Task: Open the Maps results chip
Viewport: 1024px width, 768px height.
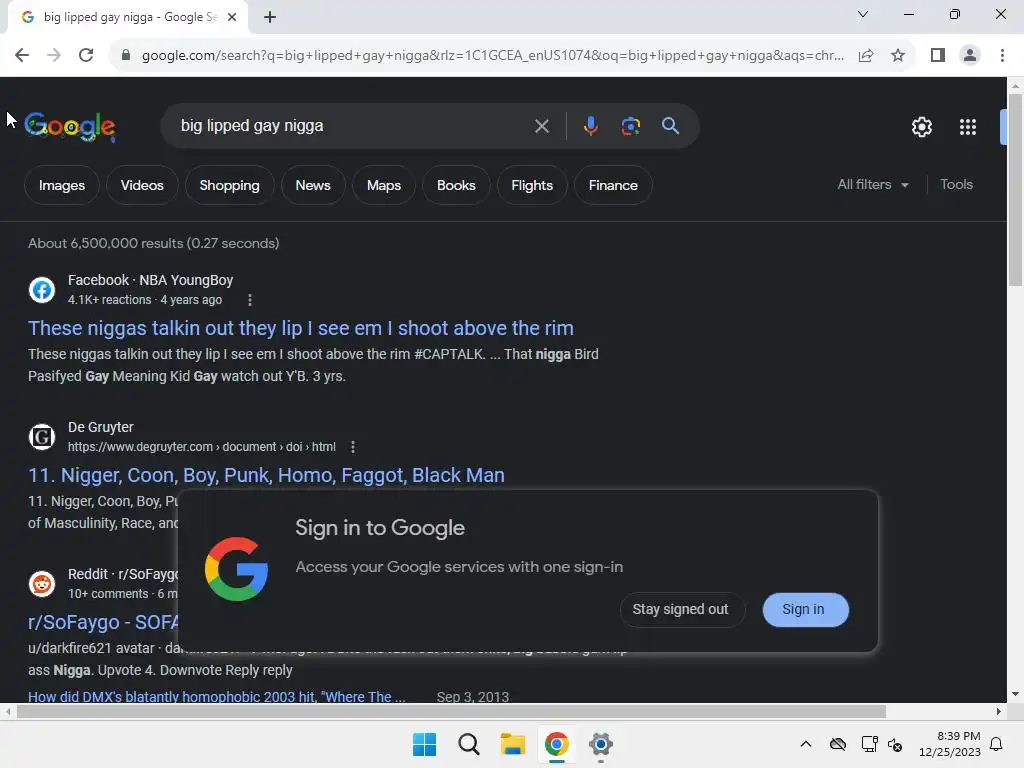Action: click(x=384, y=185)
